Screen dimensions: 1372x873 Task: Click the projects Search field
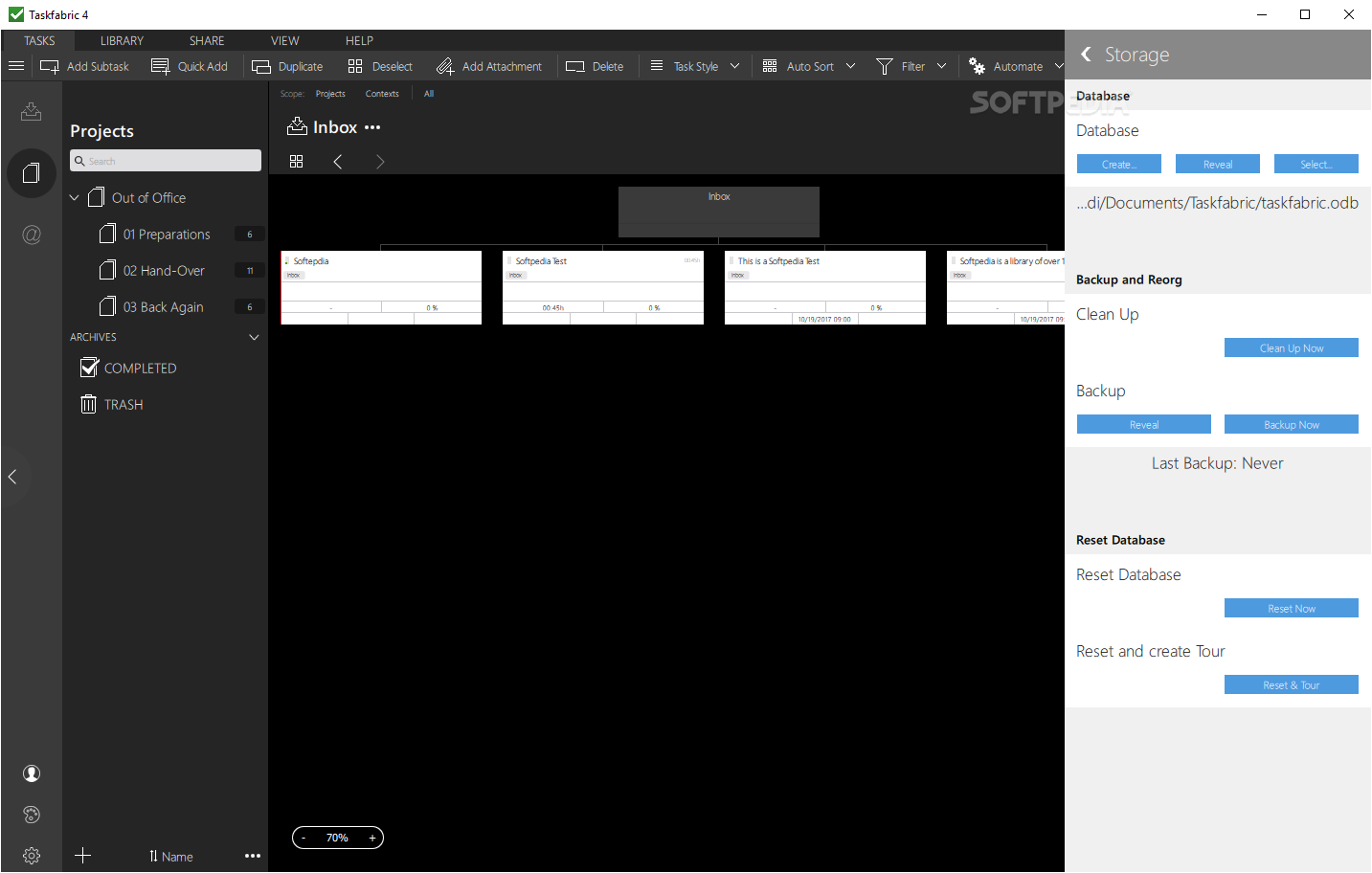(166, 161)
